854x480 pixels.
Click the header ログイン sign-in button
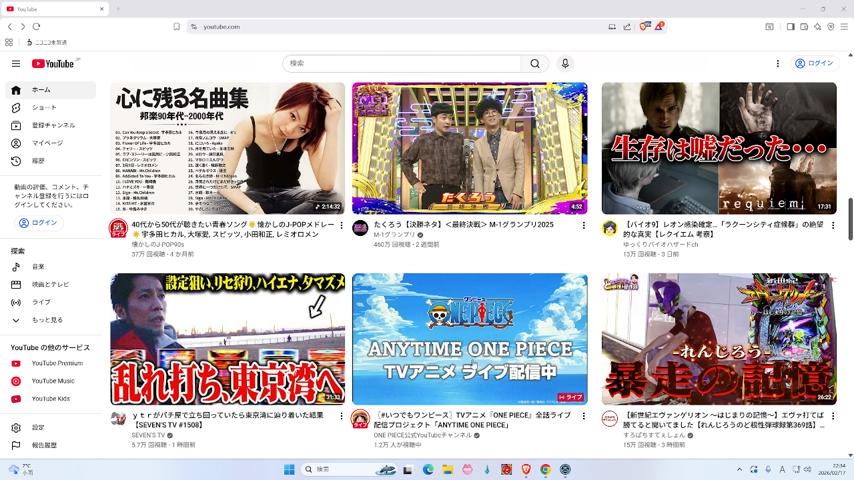[815, 64]
